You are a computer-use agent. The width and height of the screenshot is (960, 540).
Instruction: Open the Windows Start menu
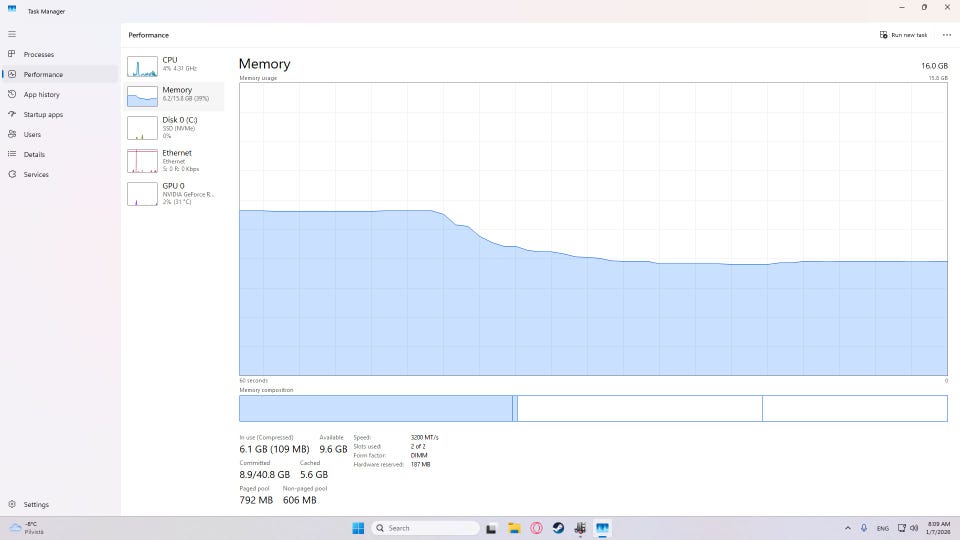[358, 528]
